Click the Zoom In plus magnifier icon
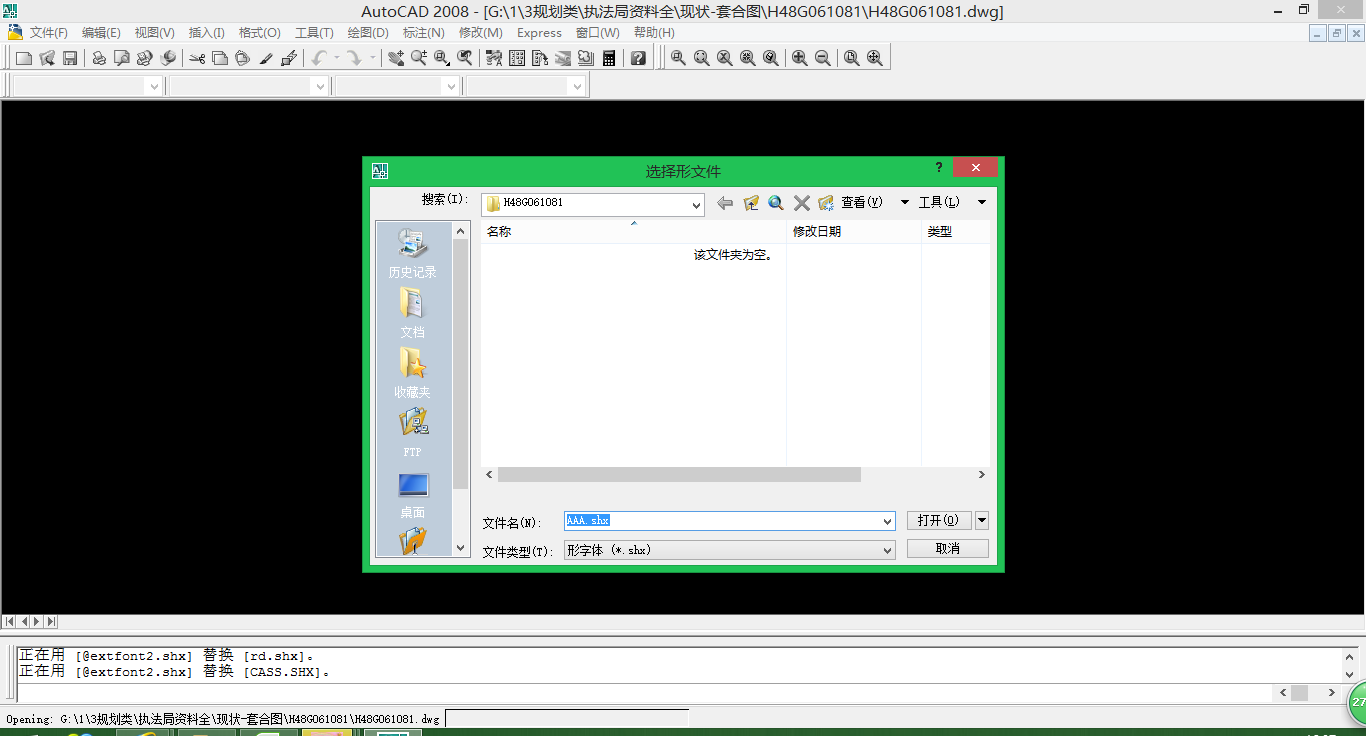Viewport: 1366px width, 736px height. click(x=799, y=58)
